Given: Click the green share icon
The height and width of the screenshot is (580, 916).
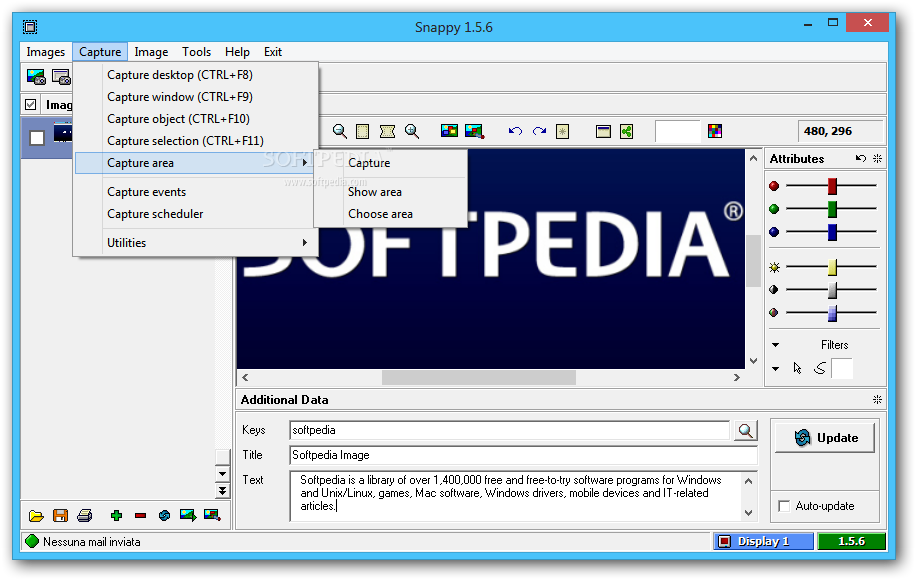Looking at the screenshot, I should click(x=627, y=131).
